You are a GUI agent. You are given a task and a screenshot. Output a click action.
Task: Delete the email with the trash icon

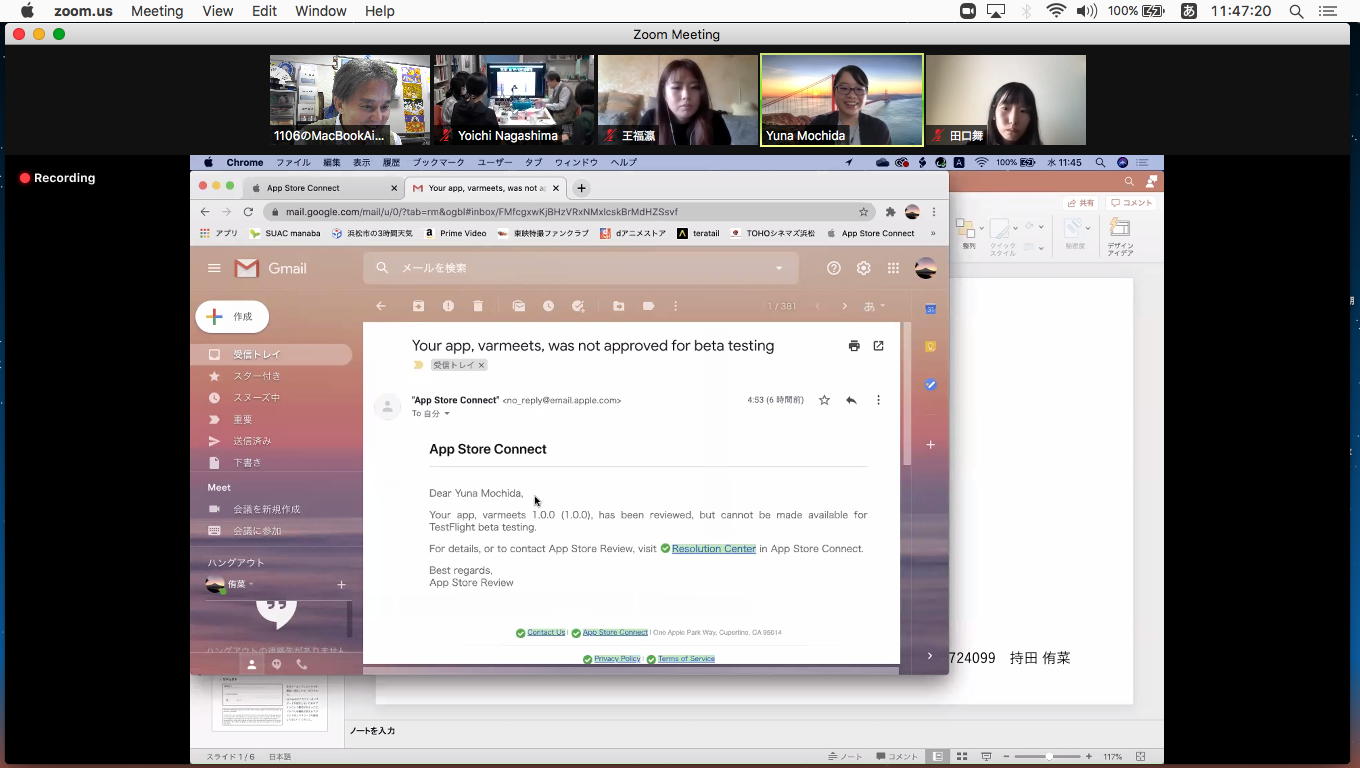click(x=478, y=306)
